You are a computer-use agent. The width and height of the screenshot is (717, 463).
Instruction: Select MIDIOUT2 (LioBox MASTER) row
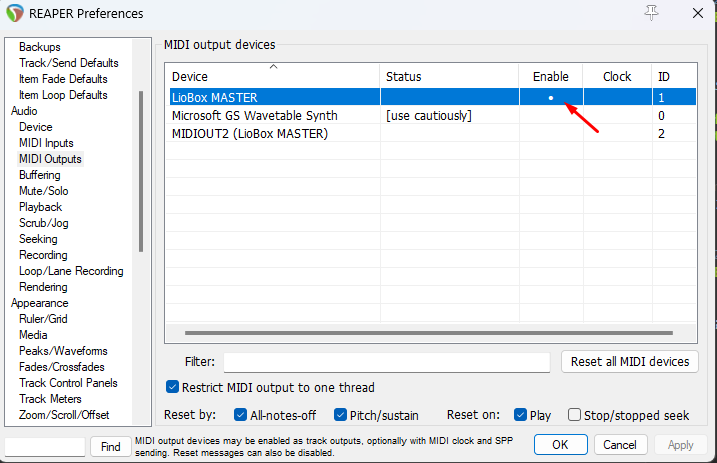coord(431,134)
